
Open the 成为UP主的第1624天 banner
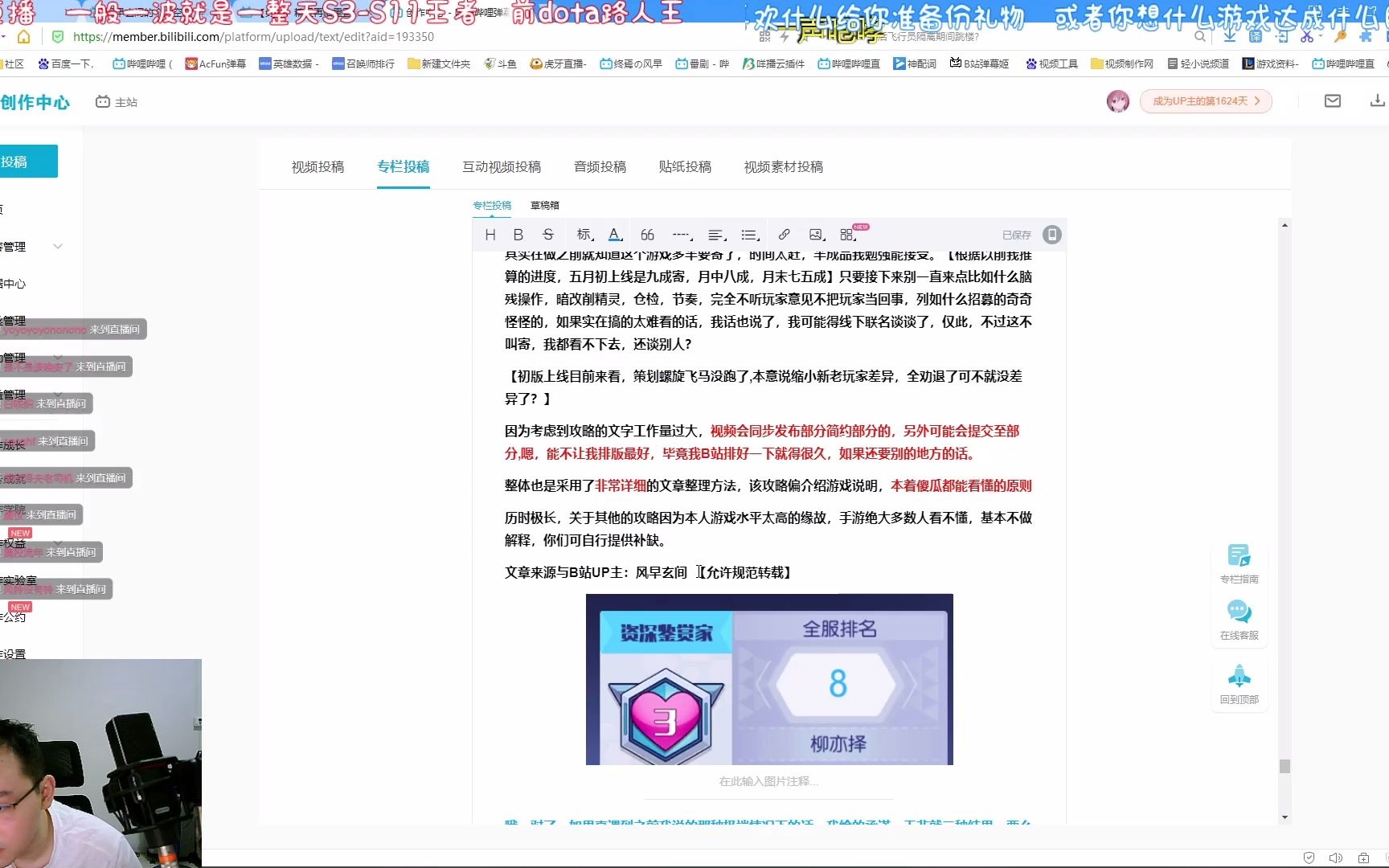coord(1206,101)
